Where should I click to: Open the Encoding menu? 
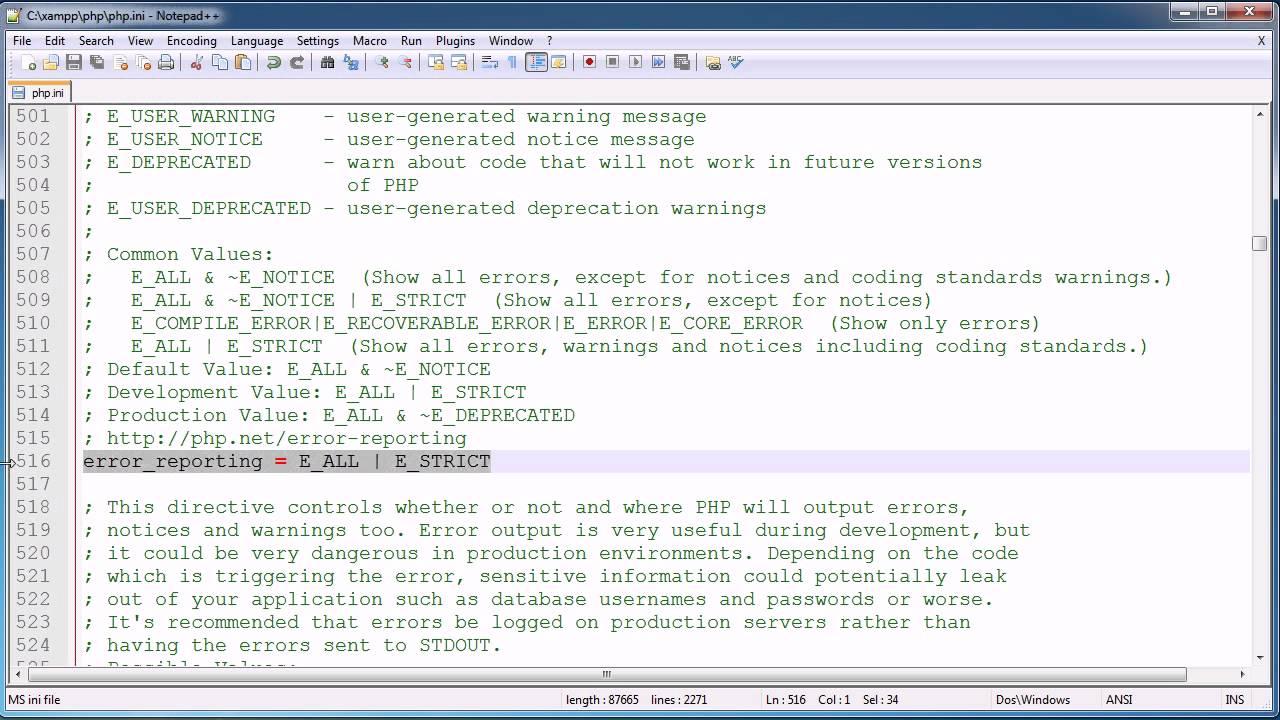tap(191, 41)
